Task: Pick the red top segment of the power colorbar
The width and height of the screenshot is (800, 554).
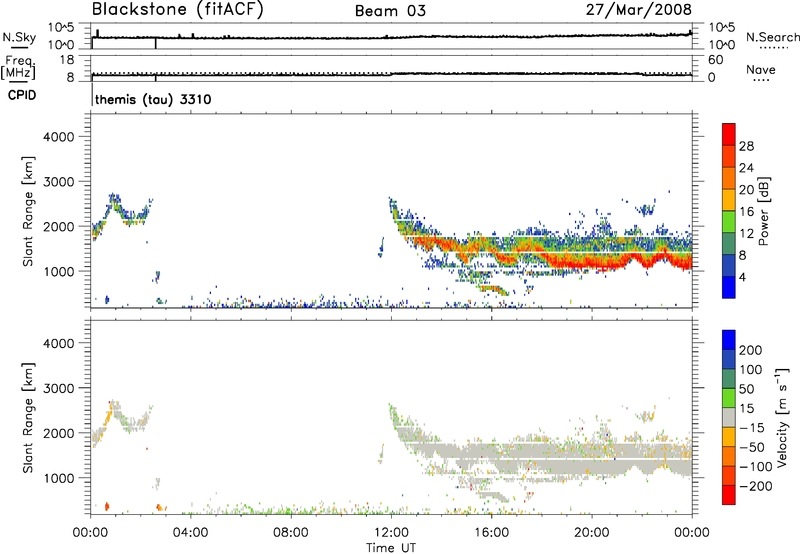Action: tap(729, 134)
